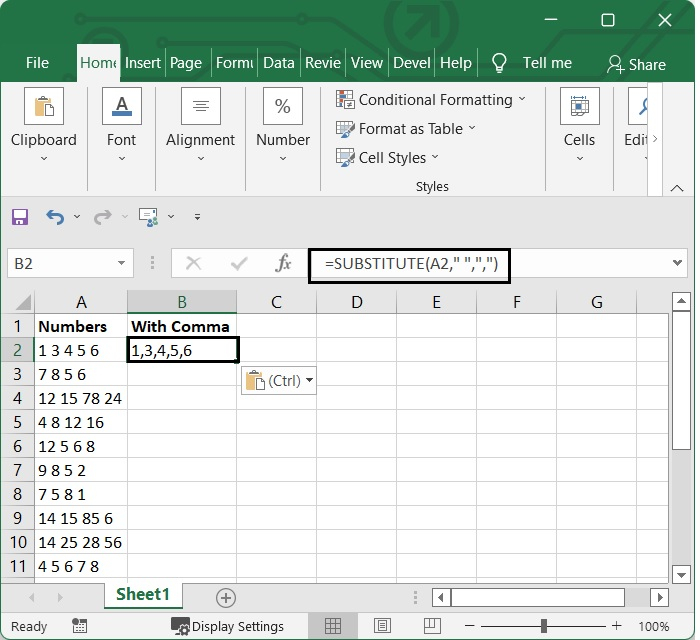700x640 pixels.
Task: Click the zoom slider handle
Action: pos(543,626)
